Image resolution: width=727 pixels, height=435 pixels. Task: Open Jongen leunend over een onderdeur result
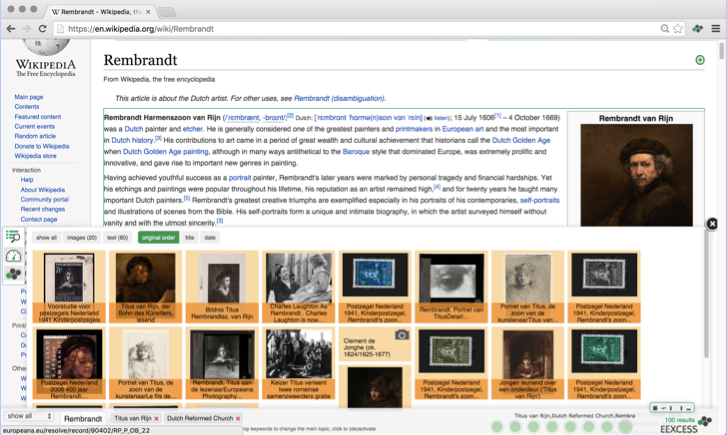[528, 363]
